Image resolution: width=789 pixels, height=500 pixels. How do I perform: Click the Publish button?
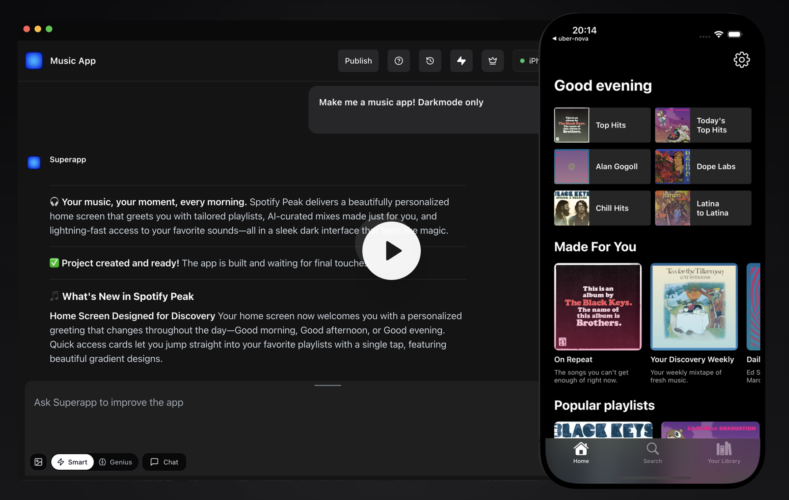click(358, 61)
